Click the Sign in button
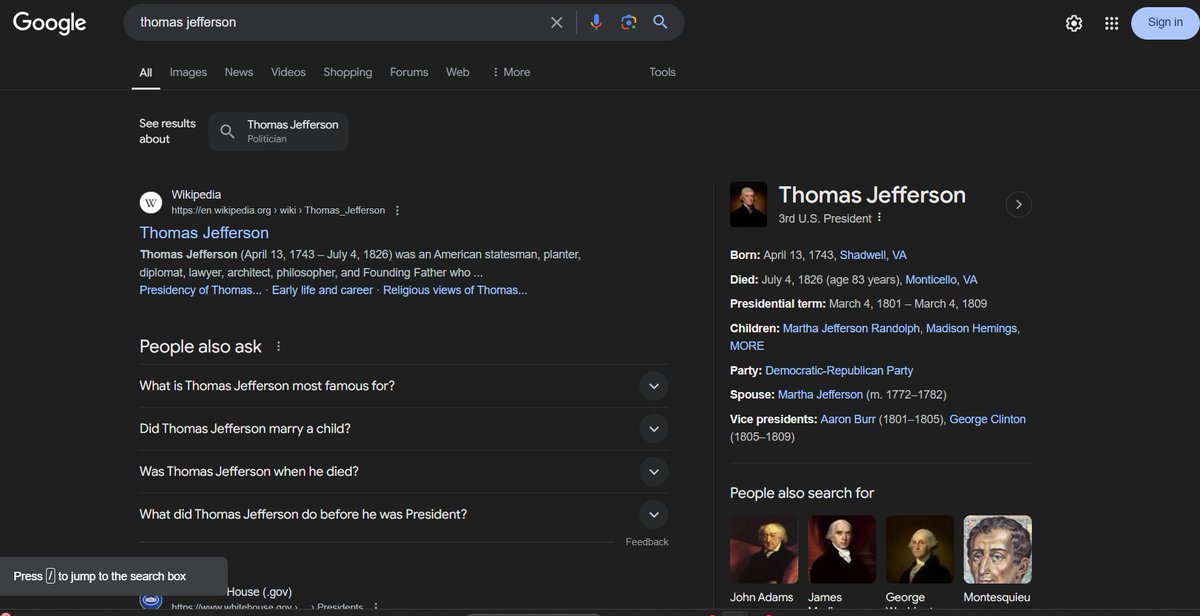Screen dimensions: 1200x616 click(x=1165, y=23)
